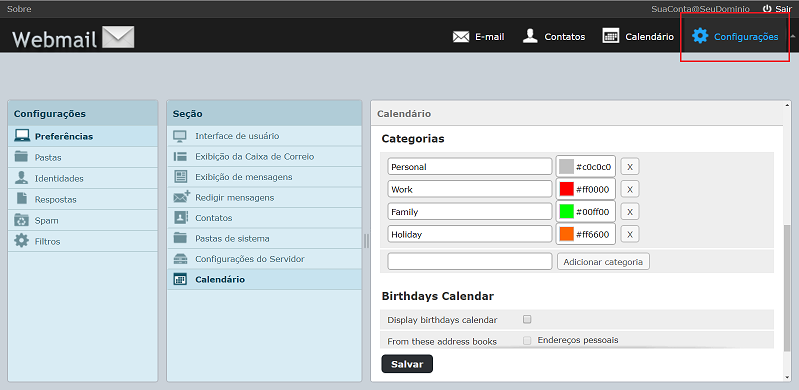Click the Interface de usuário monitor icon

[180, 136]
